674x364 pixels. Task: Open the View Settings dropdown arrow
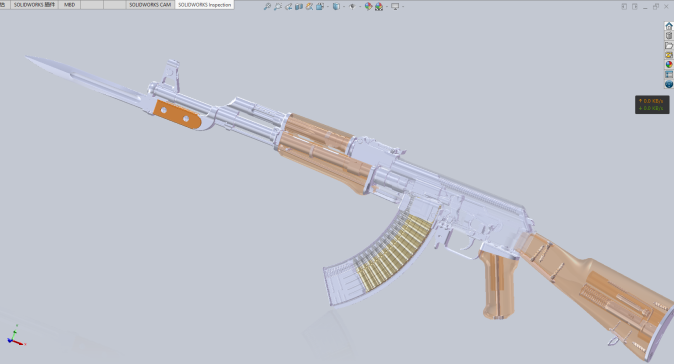coord(403,6)
